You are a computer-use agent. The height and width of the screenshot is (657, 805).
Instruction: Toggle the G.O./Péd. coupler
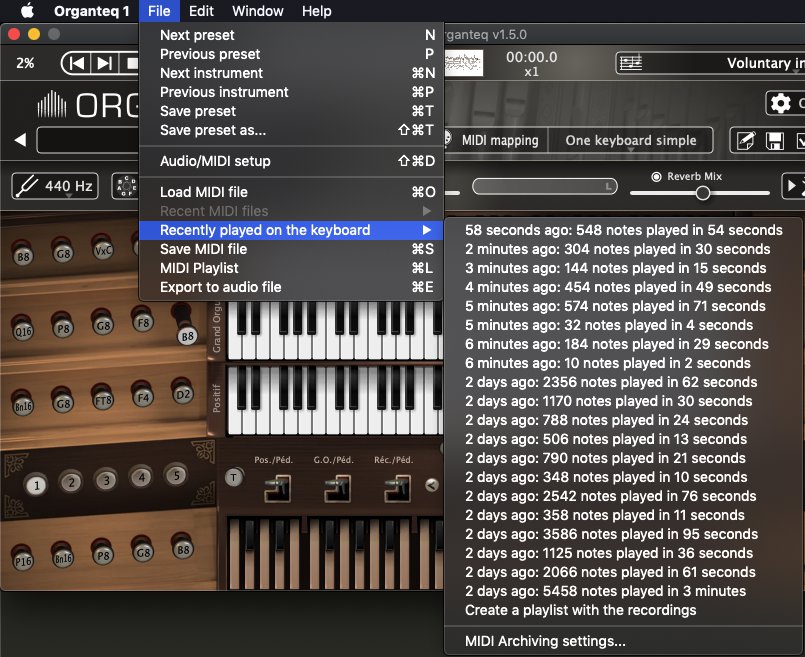[x=337, y=488]
